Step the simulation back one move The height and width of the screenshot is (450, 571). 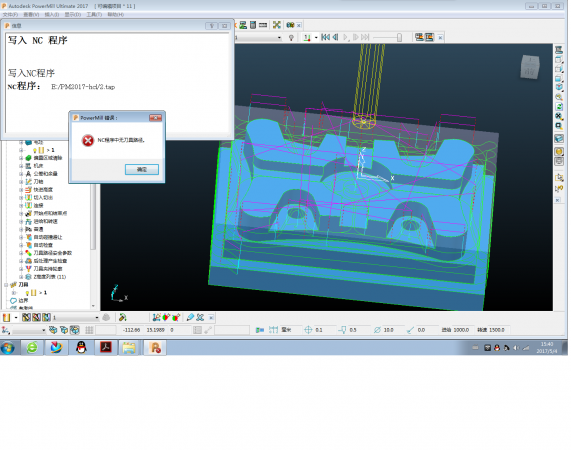(x=335, y=37)
